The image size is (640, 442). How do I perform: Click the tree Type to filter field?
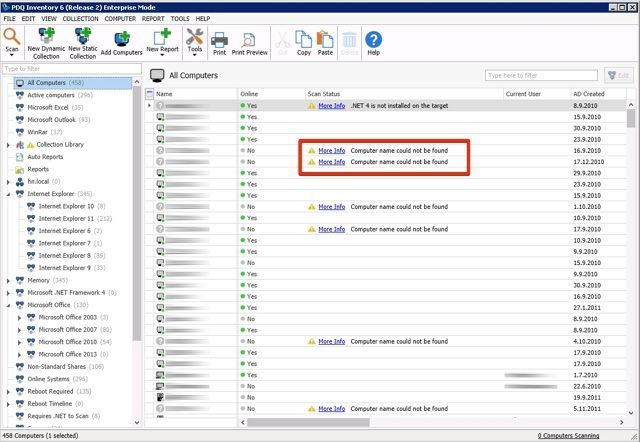point(72,69)
